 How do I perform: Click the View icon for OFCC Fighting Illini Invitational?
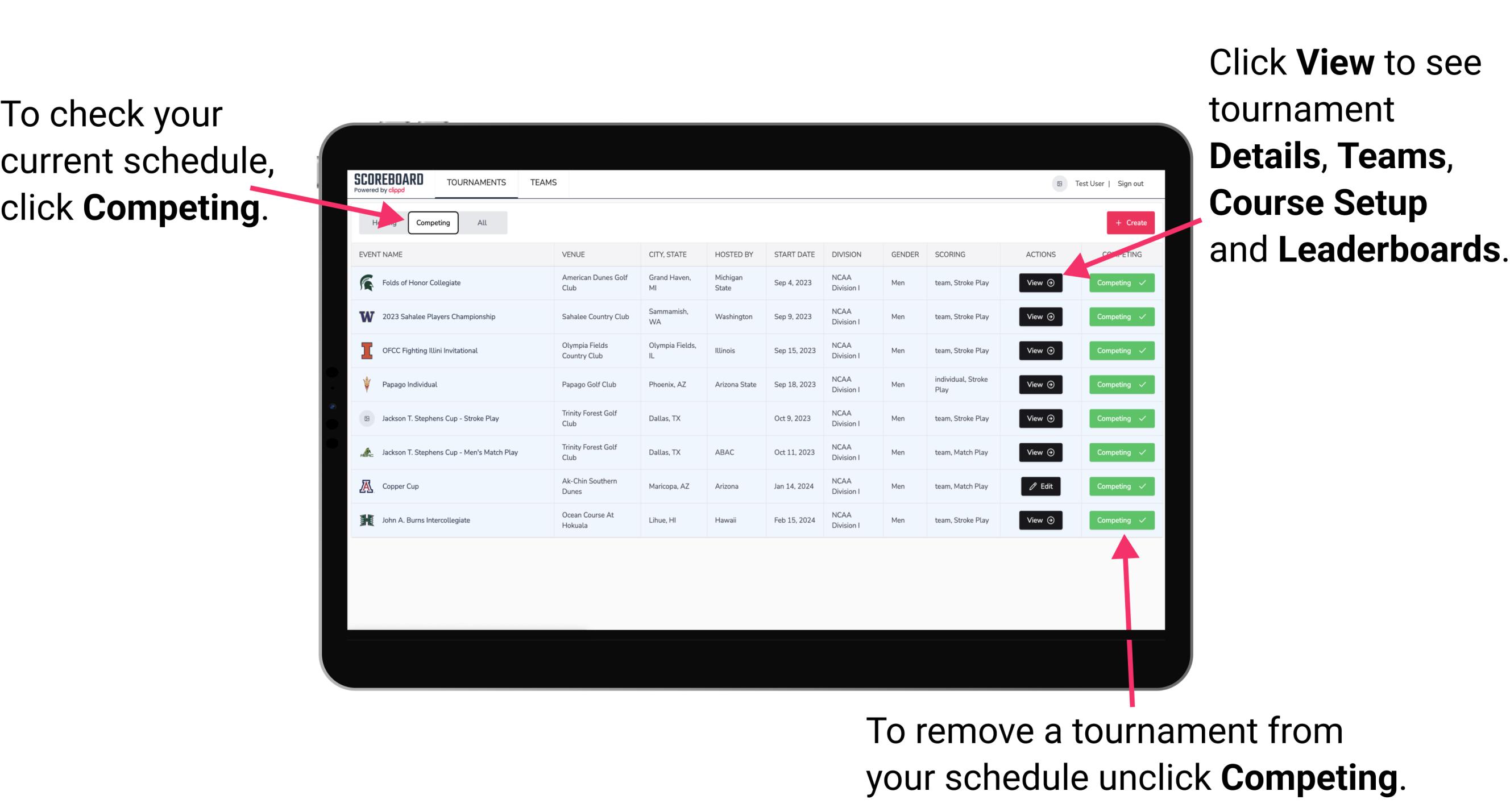[1040, 351]
